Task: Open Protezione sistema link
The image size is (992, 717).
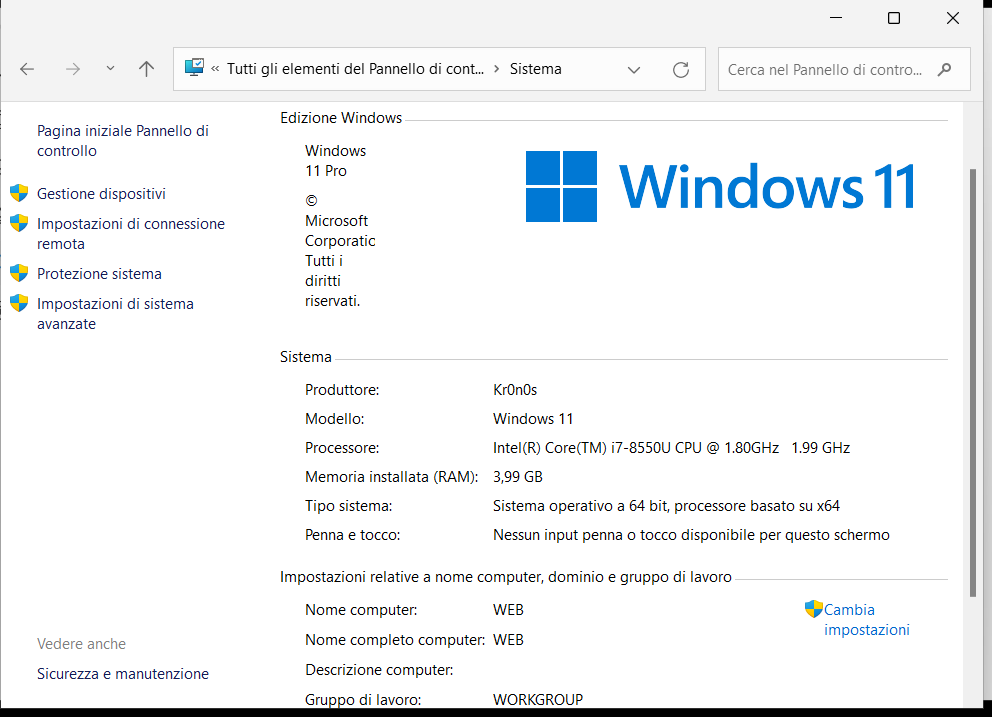Action: point(99,274)
